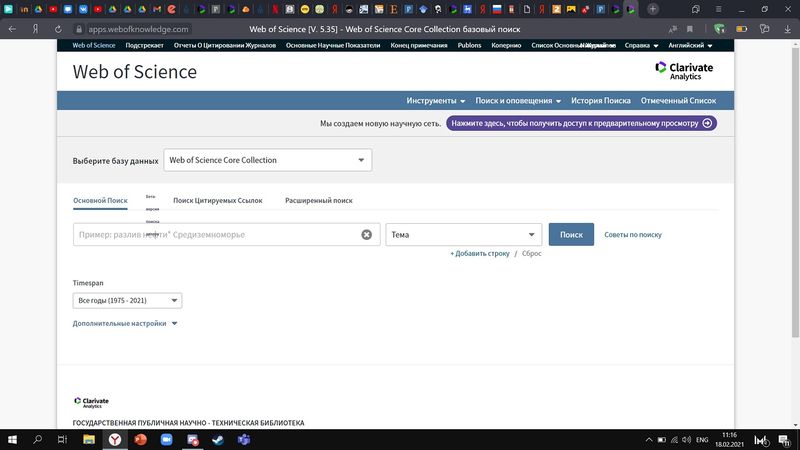Open Основные Научные Показатели link
800x450 pixels.
tap(333, 45)
